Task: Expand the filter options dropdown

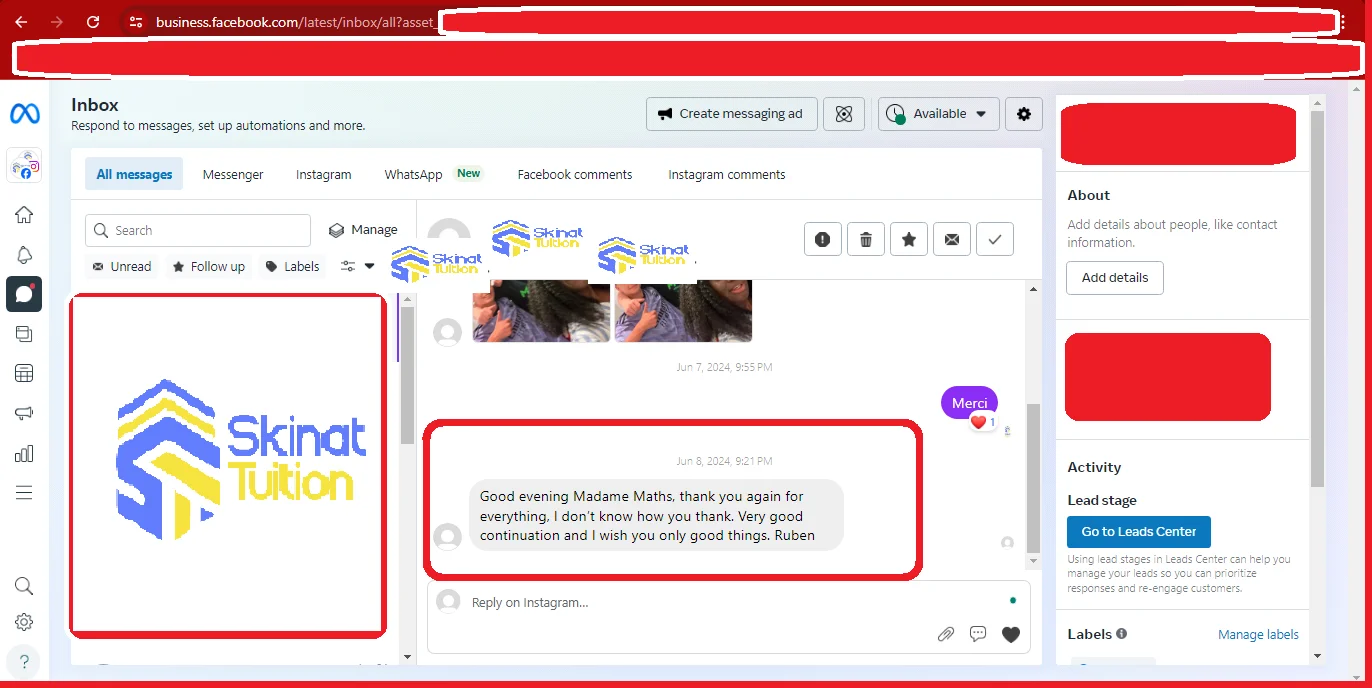Action: pos(358,266)
